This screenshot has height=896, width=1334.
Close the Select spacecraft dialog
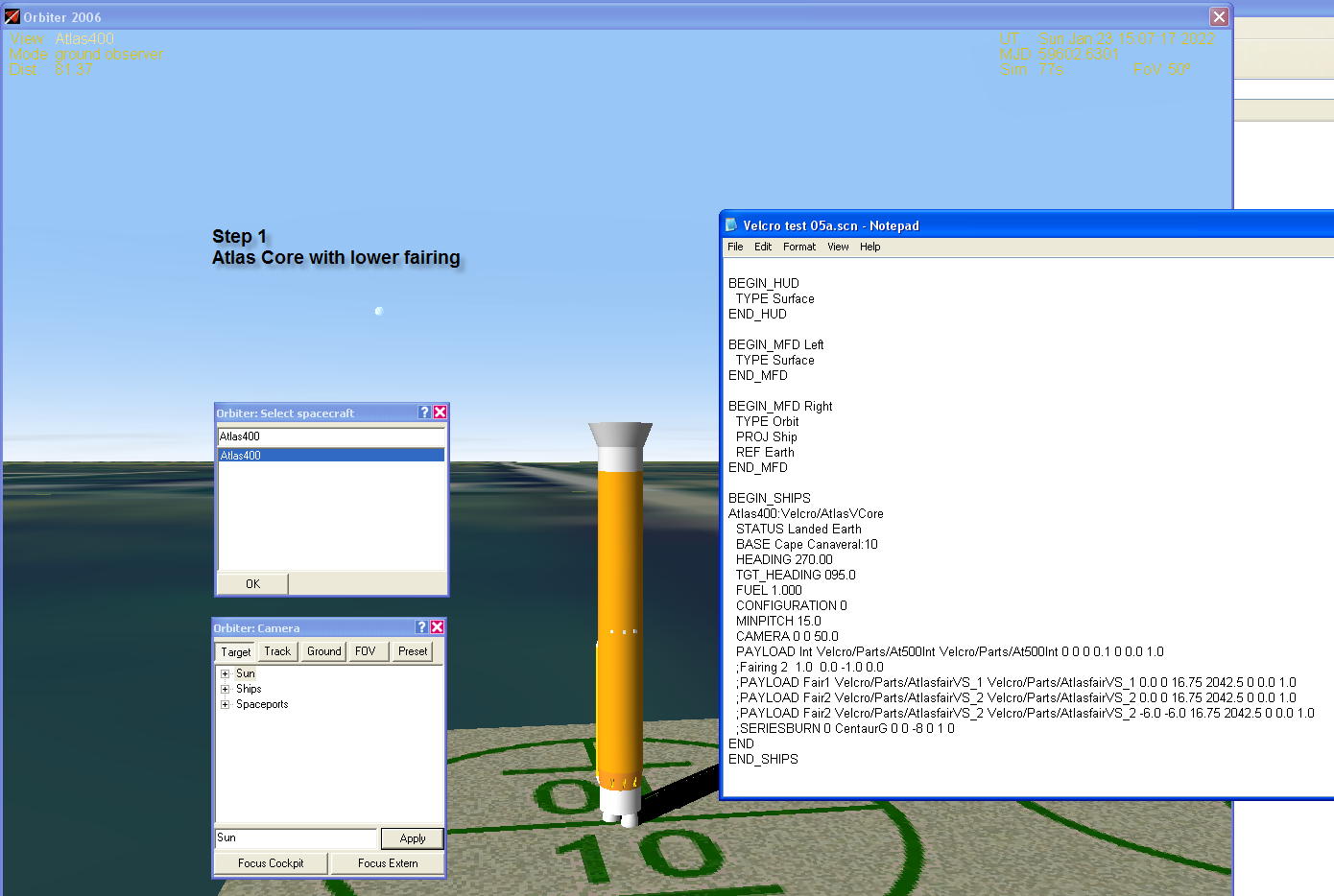point(440,413)
